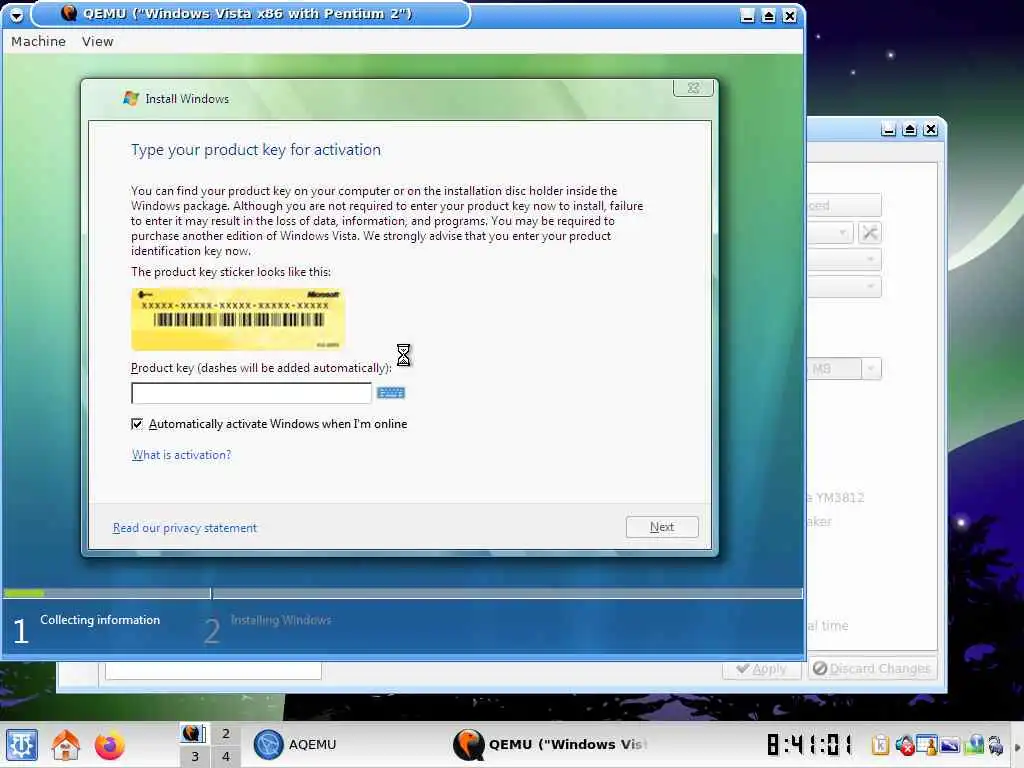This screenshot has width=1024, height=768.
Task: Switch to virtual desktop 3 in pager
Action: [194, 757]
